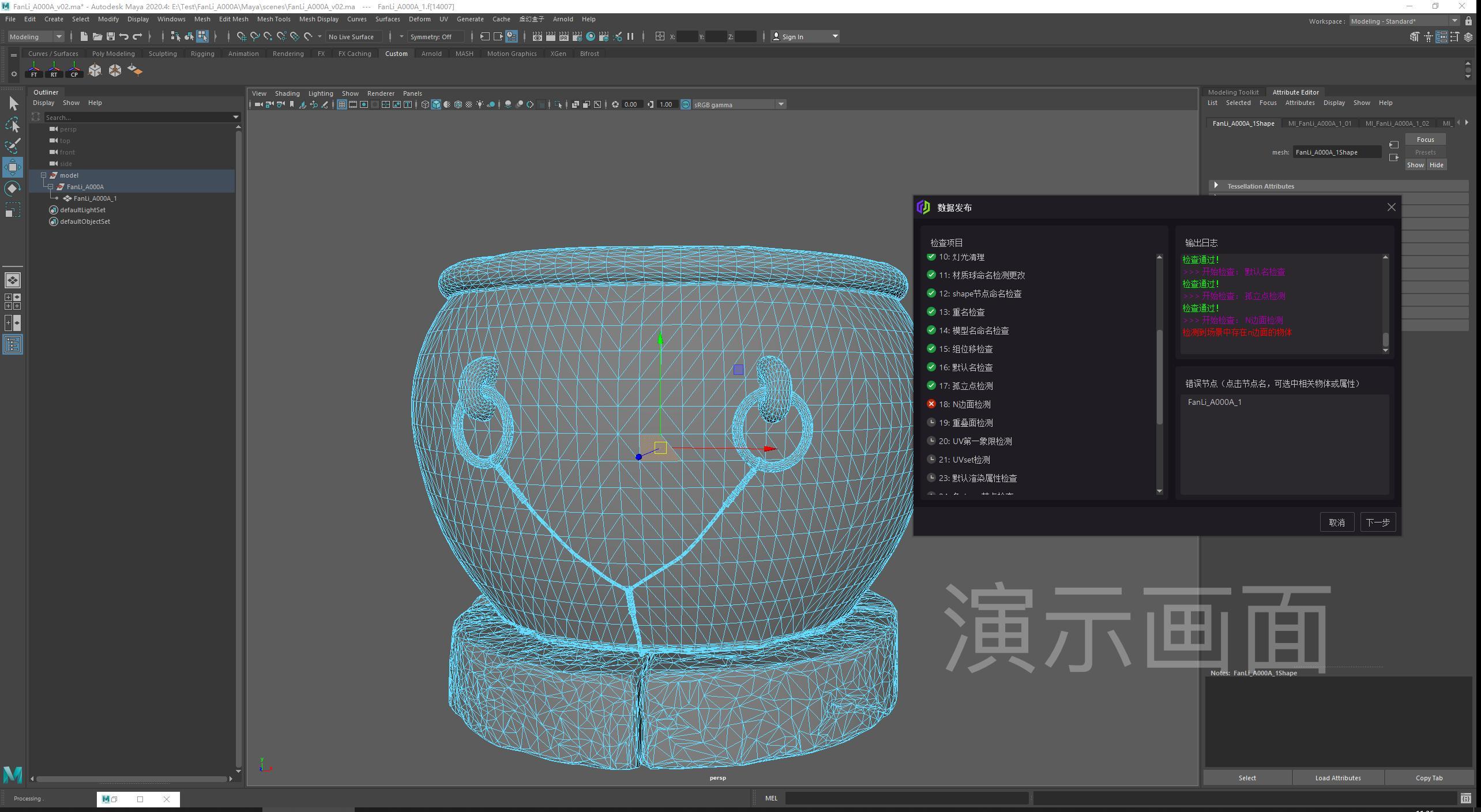This screenshot has height=812, width=1481.
Task: Toggle smooth shade all in the viewport
Action: pyautogui.click(x=436, y=104)
